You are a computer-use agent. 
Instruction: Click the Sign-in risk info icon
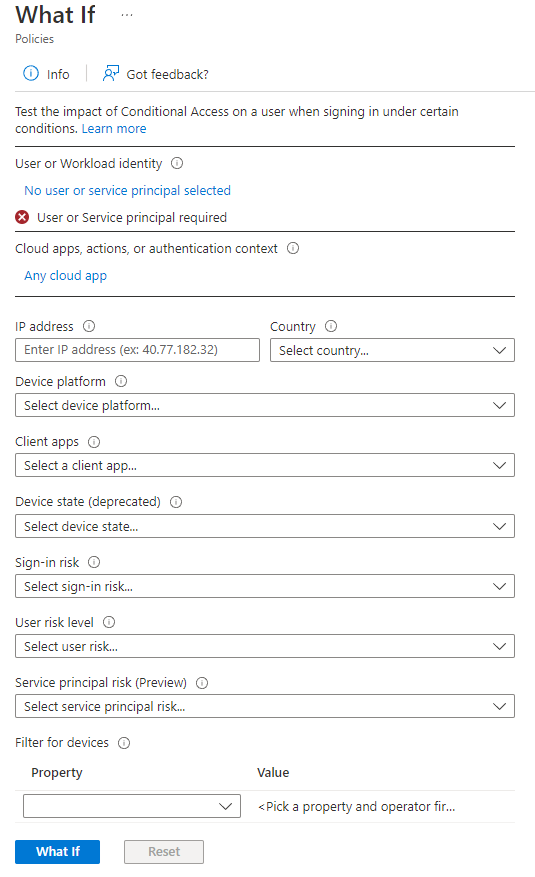click(x=94, y=562)
